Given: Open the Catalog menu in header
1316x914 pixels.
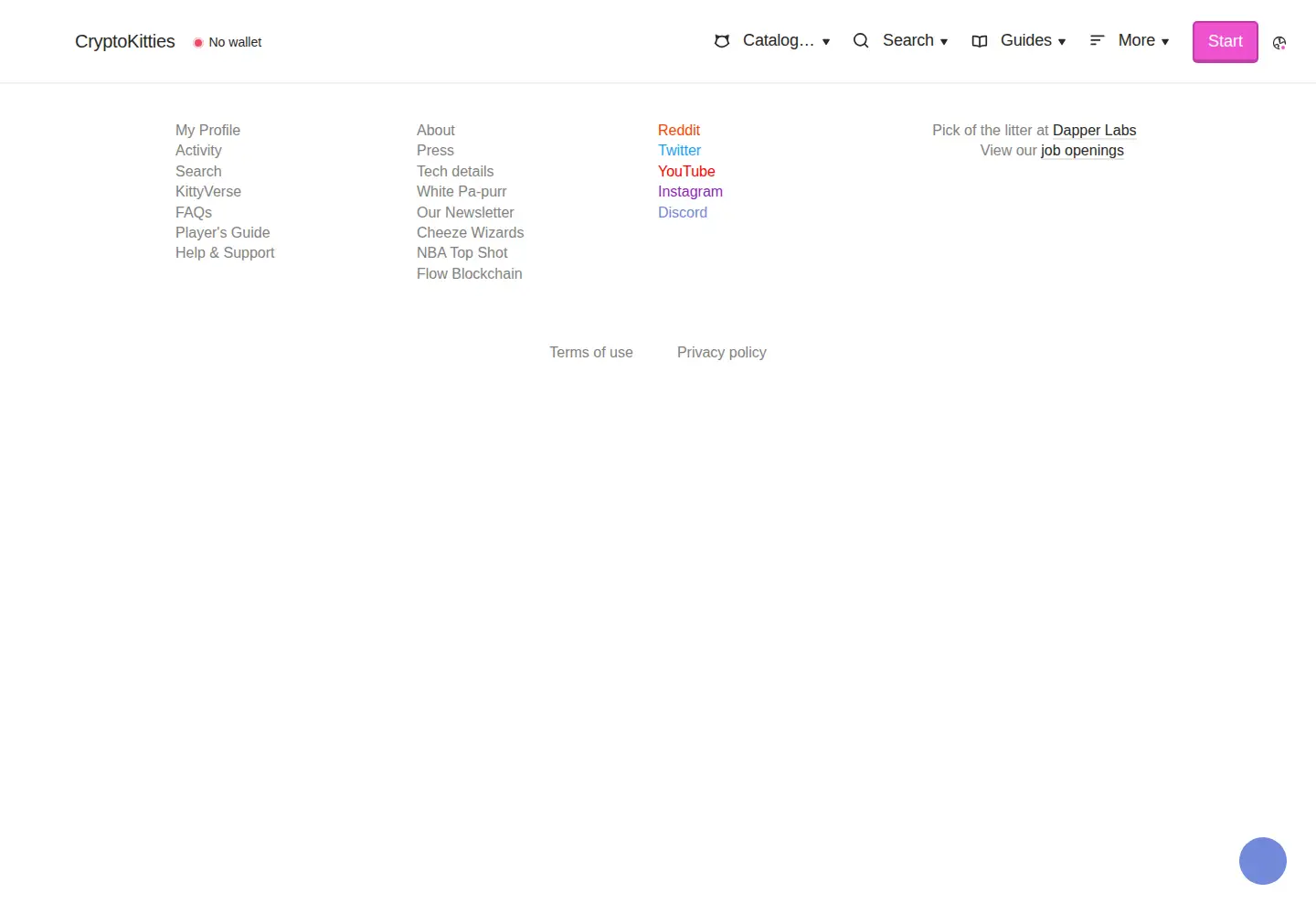Looking at the screenshot, I should pos(772,41).
